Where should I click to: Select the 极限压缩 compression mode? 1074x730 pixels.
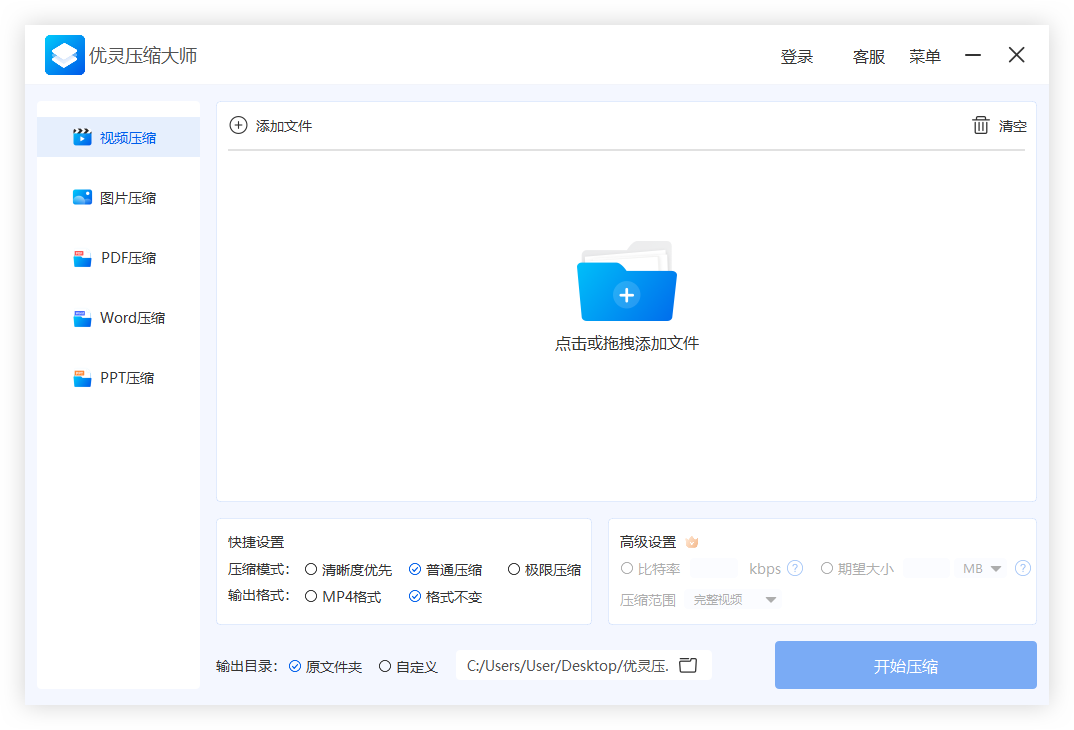[514, 569]
